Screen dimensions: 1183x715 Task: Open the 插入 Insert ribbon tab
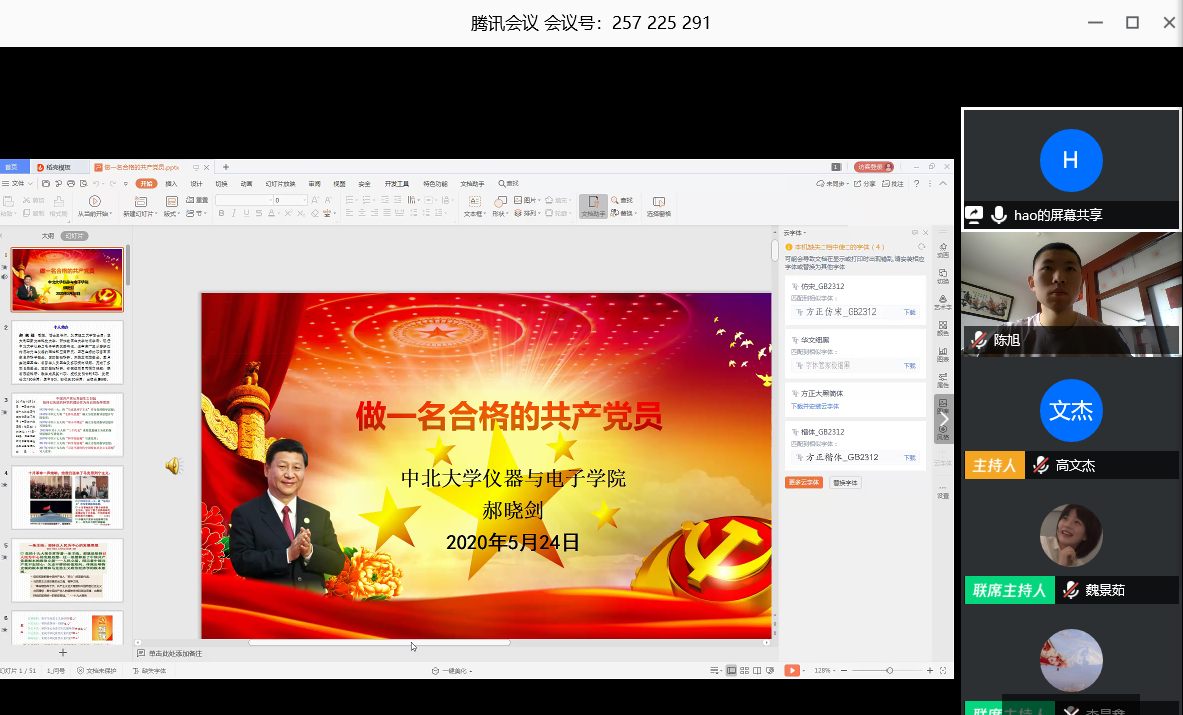[x=171, y=184]
